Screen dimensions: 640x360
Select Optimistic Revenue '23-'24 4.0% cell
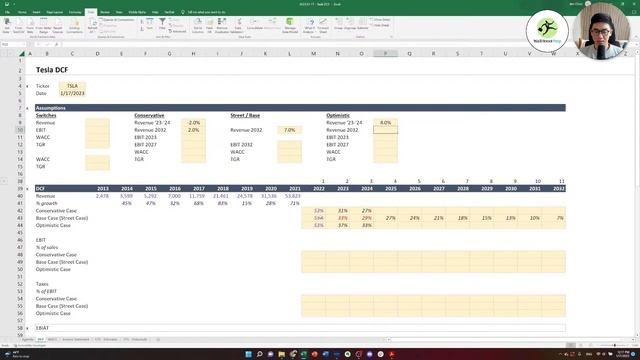click(x=385, y=123)
